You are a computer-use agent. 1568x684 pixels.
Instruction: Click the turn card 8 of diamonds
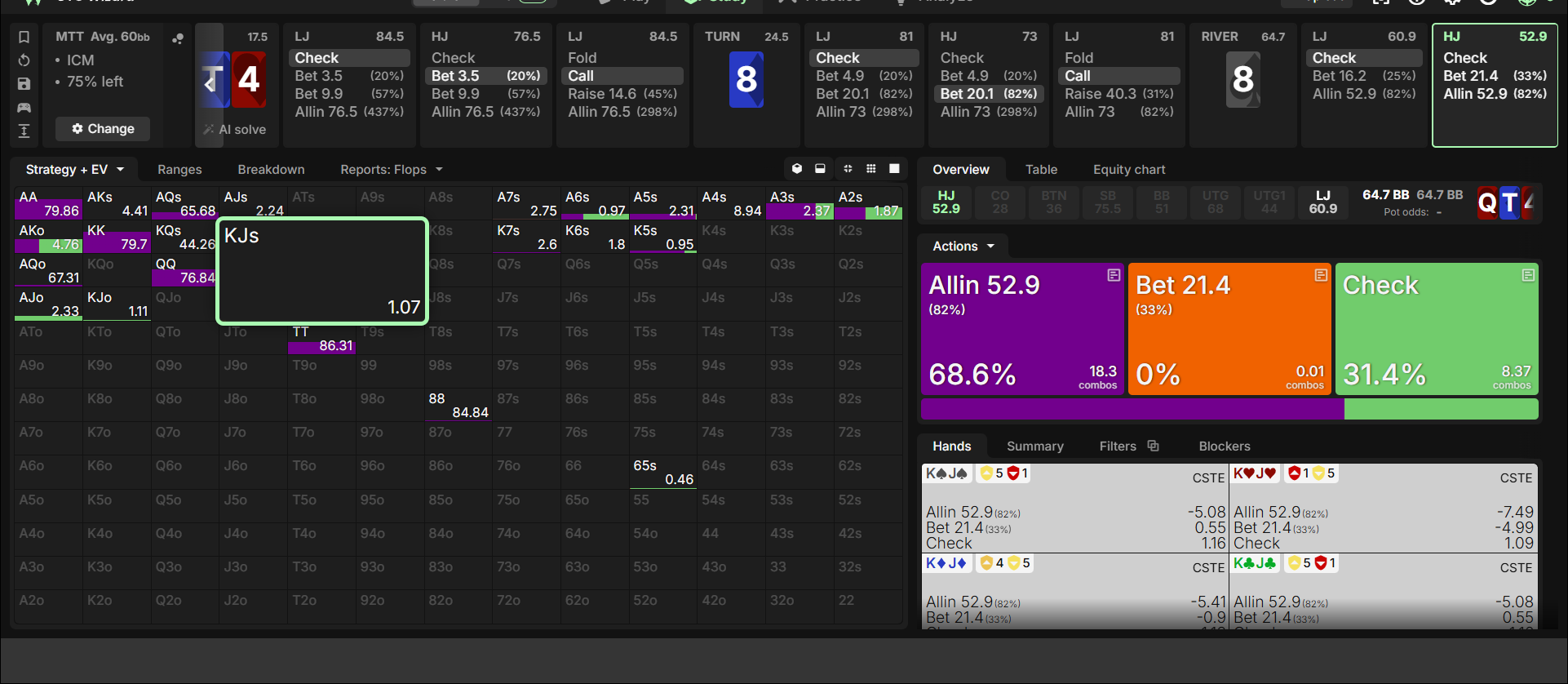point(746,80)
